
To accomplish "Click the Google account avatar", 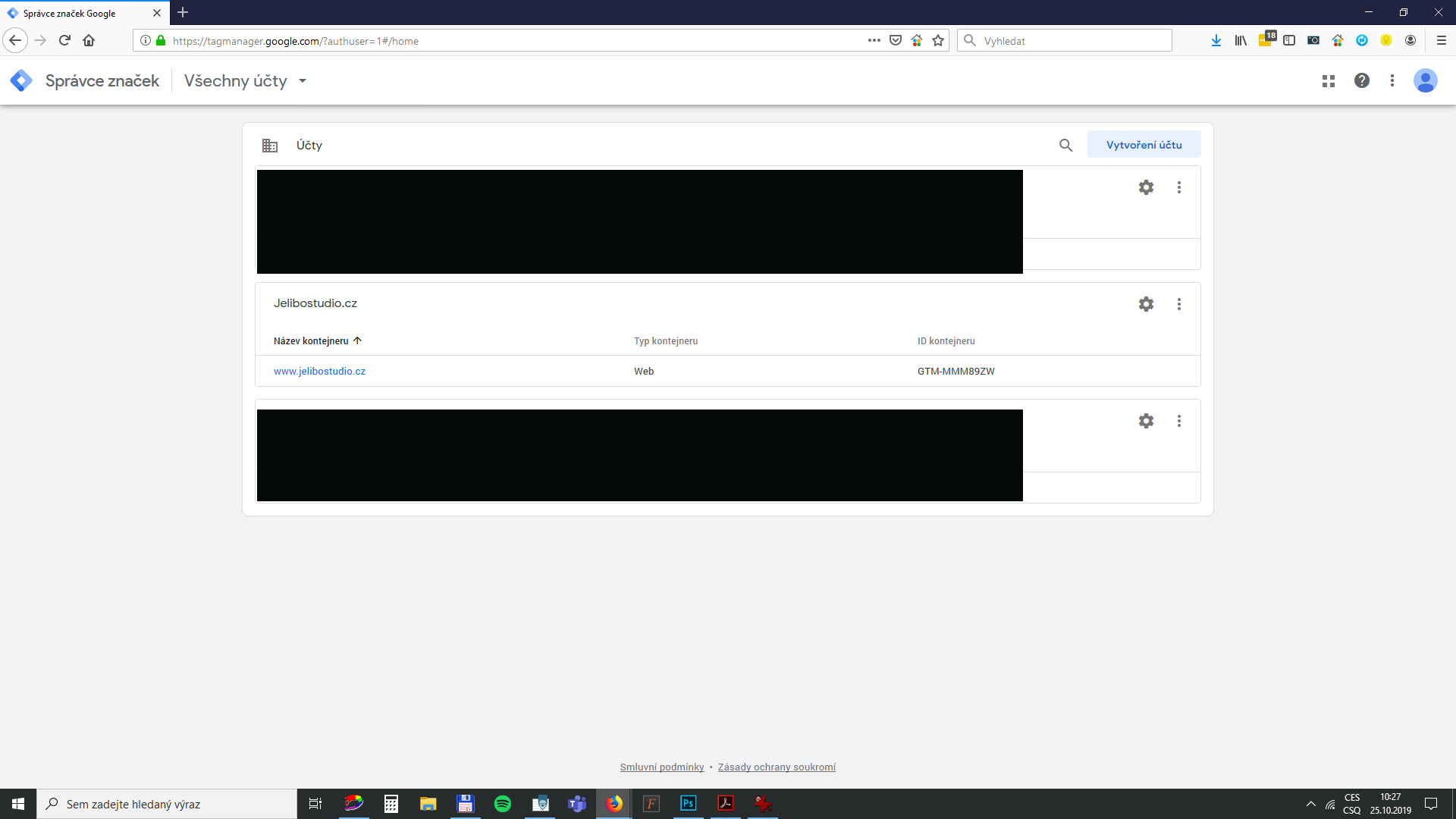I will click(x=1426, y=80).
